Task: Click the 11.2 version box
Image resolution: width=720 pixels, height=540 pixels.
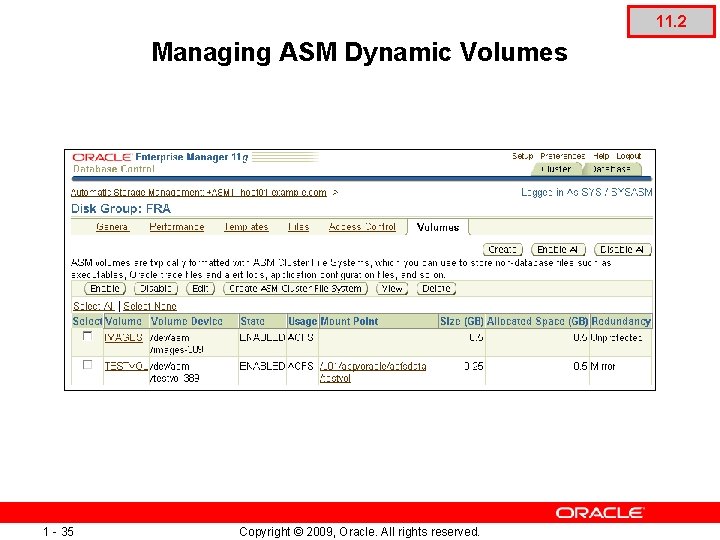Action: [671, 21]
